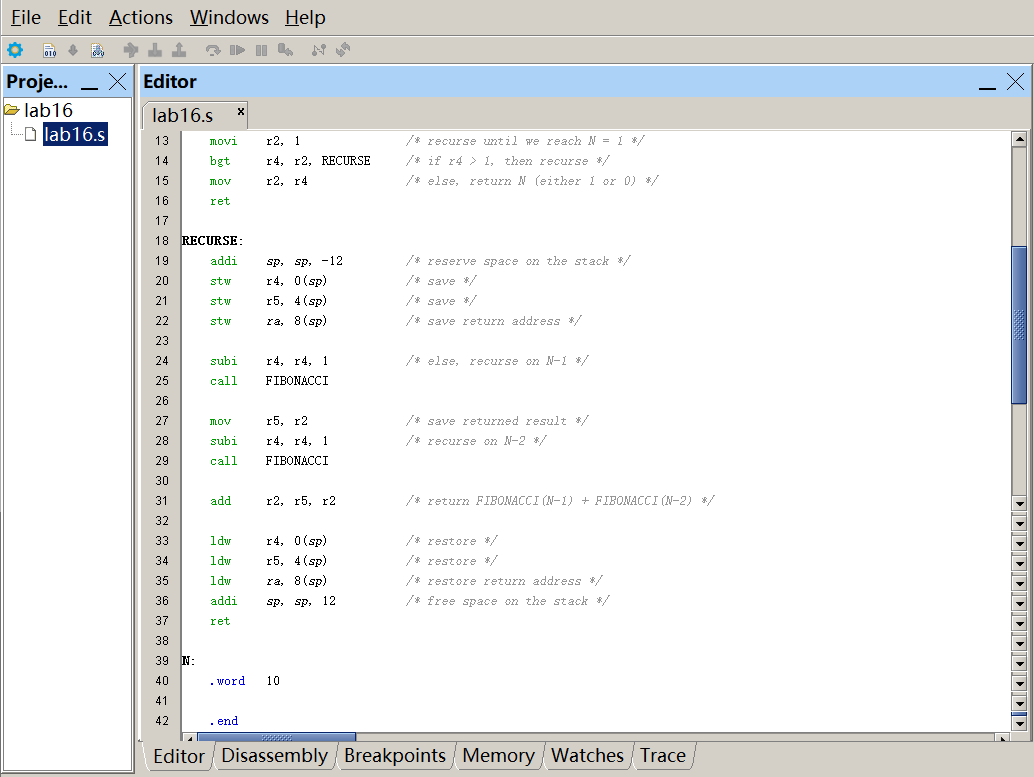Click comment 'recurse on N-2'
1034x777 pixels.
pos(476,441)
